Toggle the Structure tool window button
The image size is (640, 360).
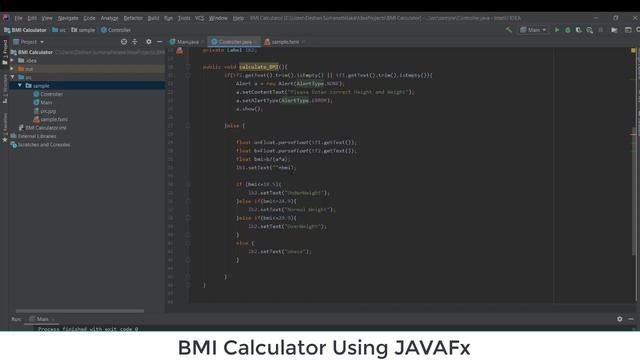coord(5,89)
